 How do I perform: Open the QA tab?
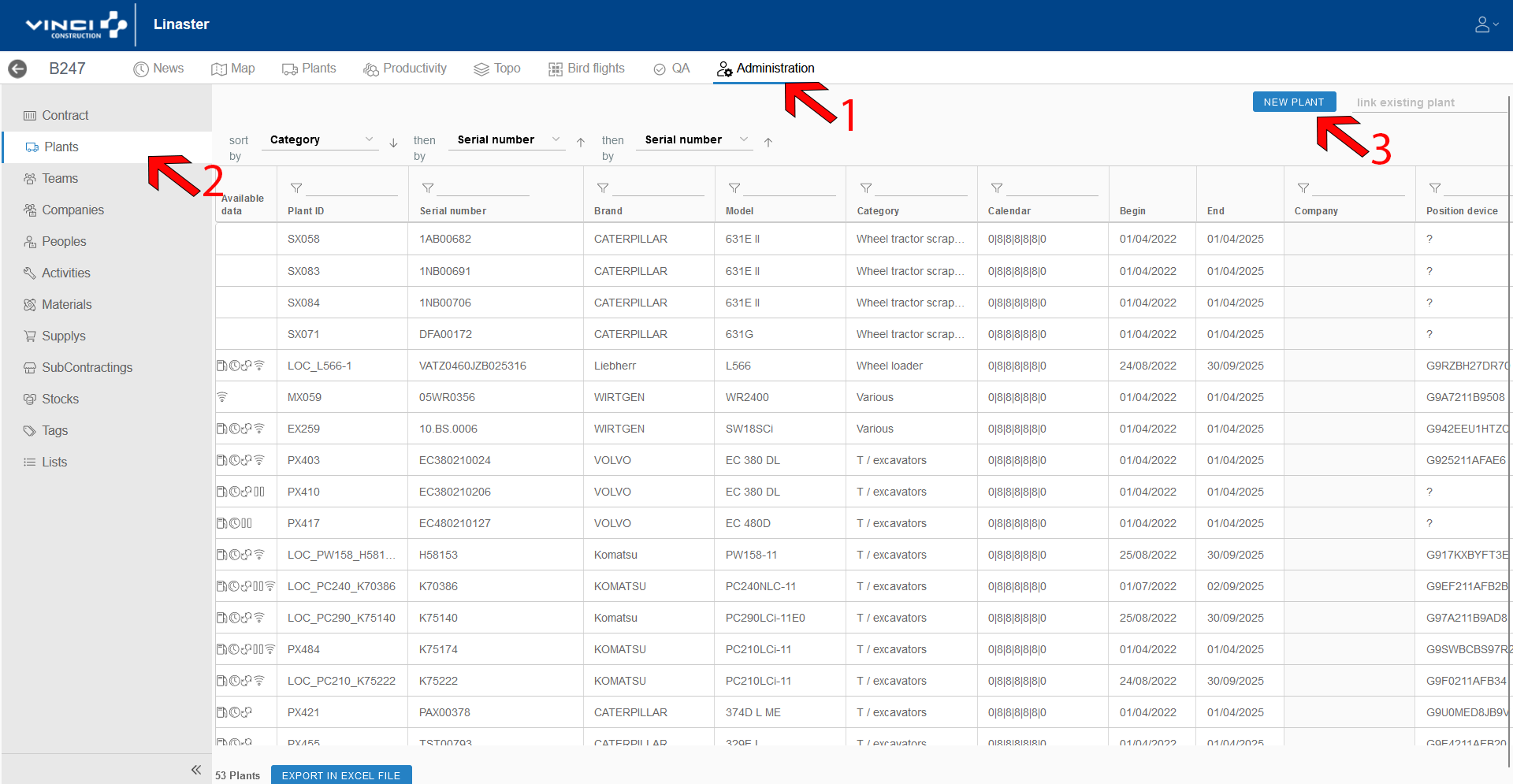tap(671, 69)
